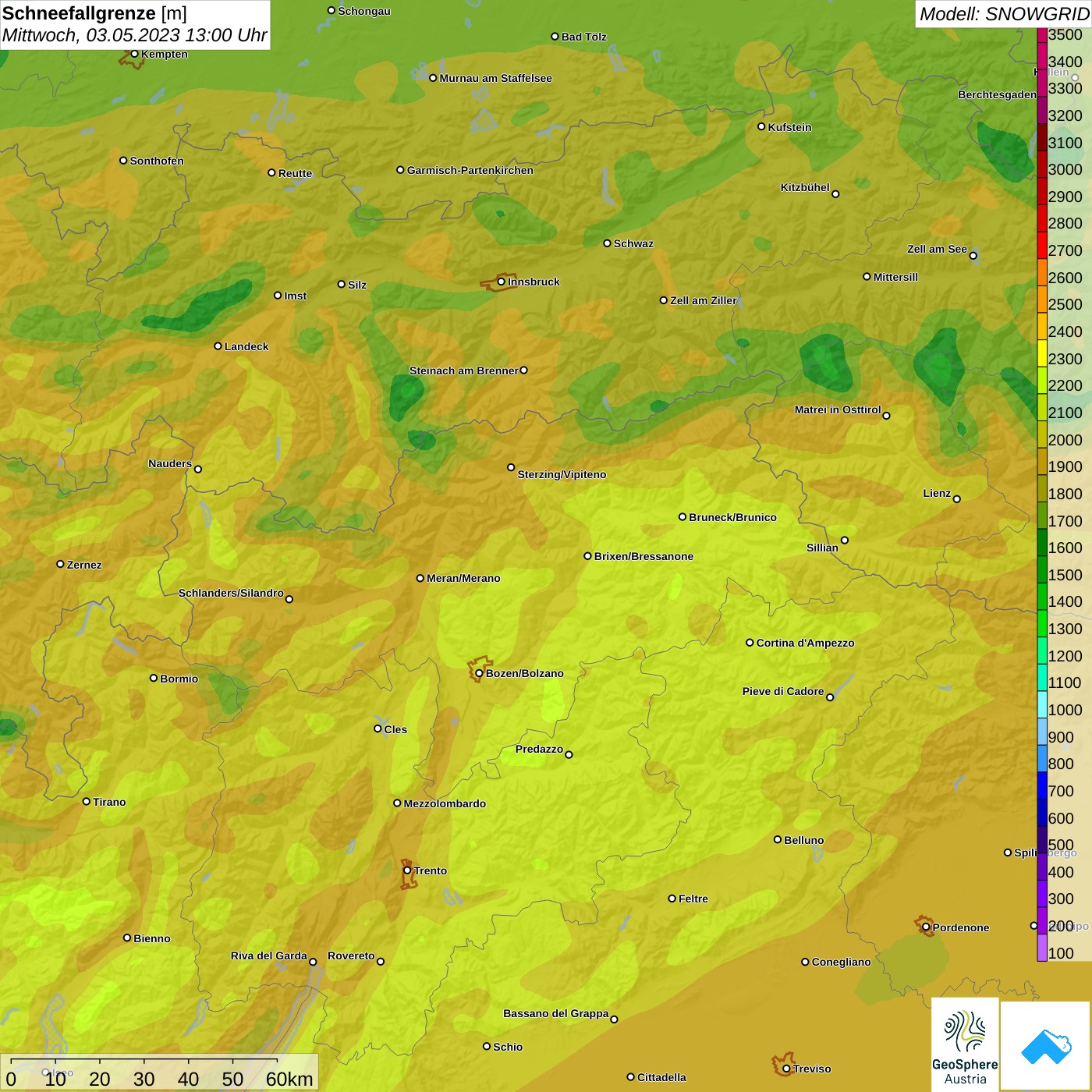Click the Treviso city marker
This screenshot has width=1092, height=1092.
click(786, 1069)
